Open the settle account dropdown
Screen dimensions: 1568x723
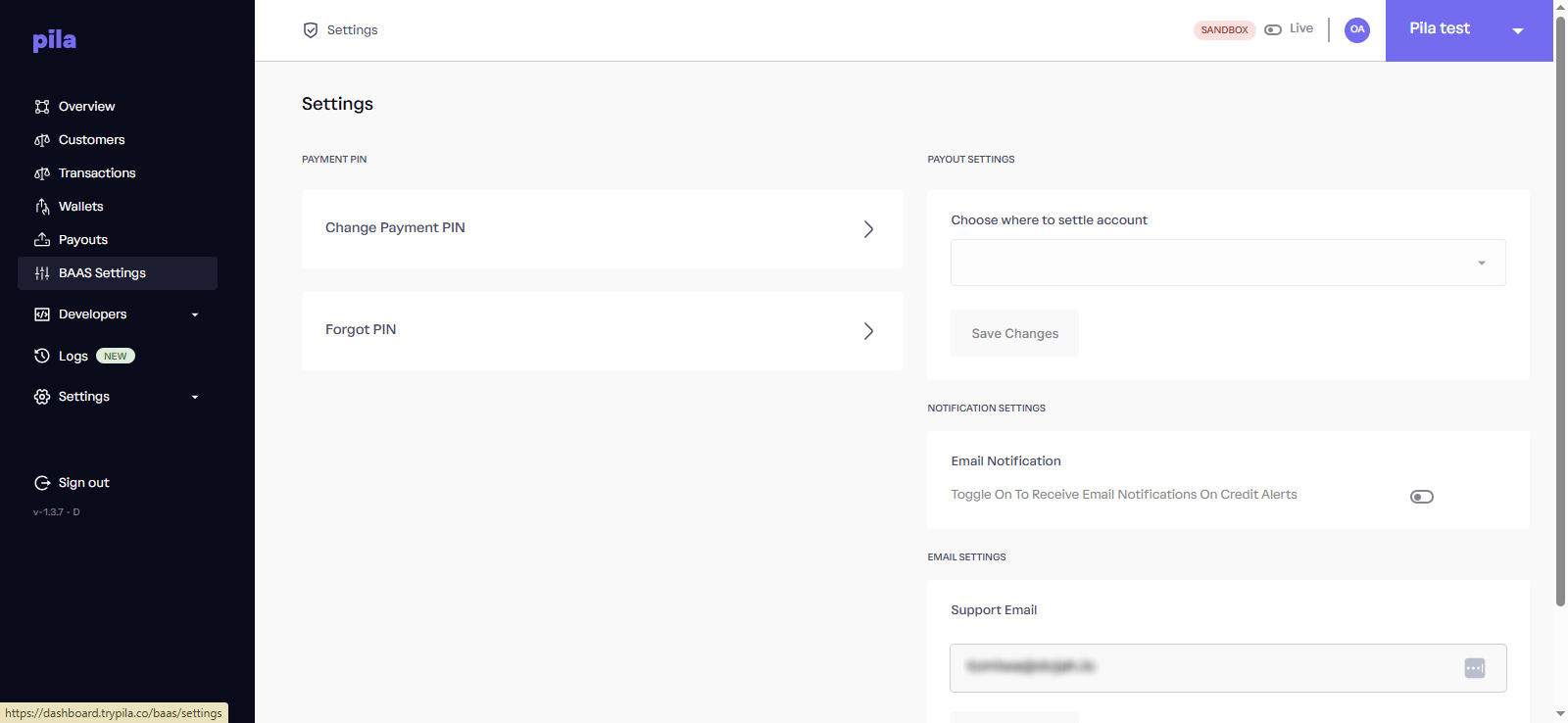(x=1228, y=263)
